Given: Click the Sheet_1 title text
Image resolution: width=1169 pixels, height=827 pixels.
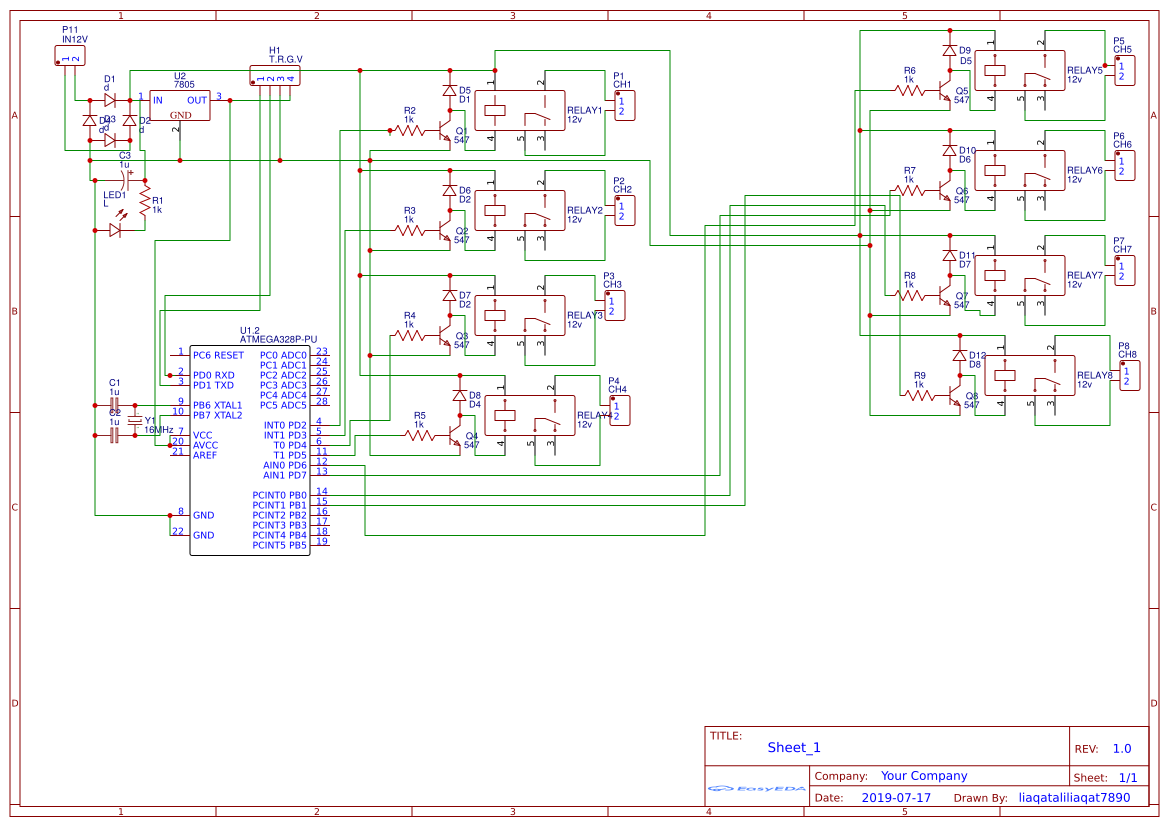Looking at the screenshot, I should [792, 747].
